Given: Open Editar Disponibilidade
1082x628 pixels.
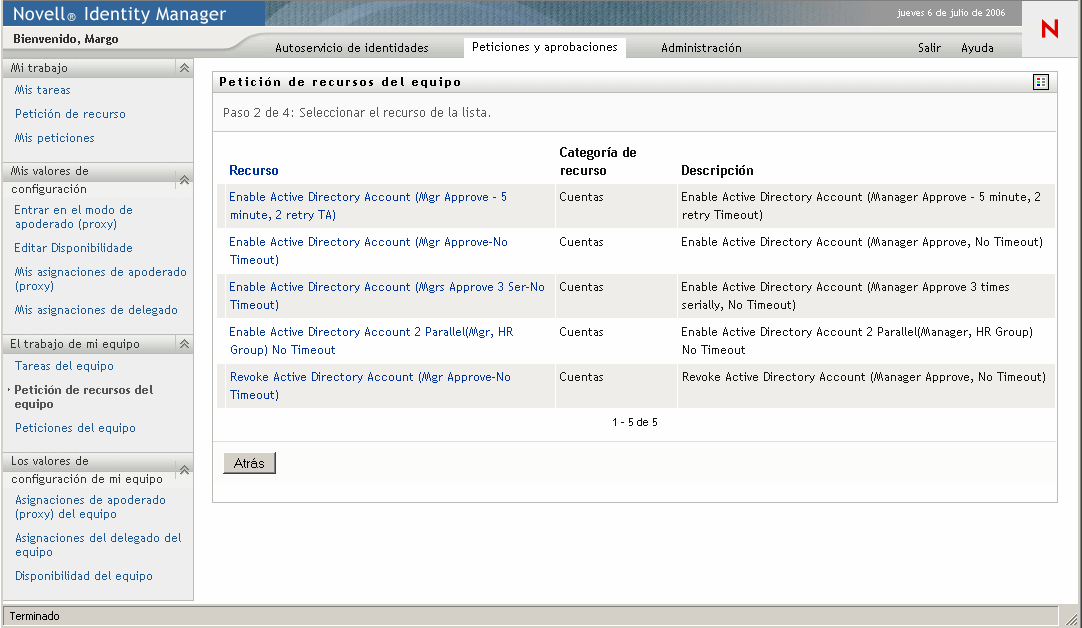Looking at the screenshot, I should point(73,248).
